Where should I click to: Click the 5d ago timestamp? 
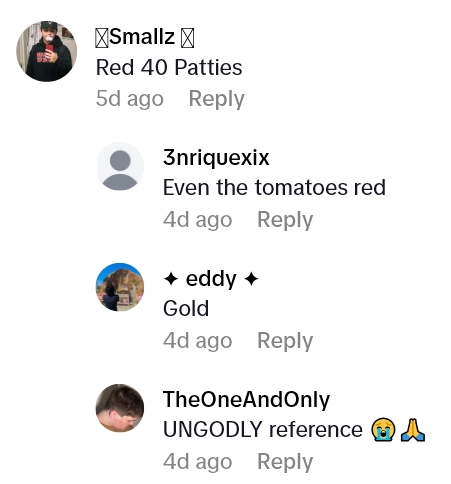pos(130,99)
